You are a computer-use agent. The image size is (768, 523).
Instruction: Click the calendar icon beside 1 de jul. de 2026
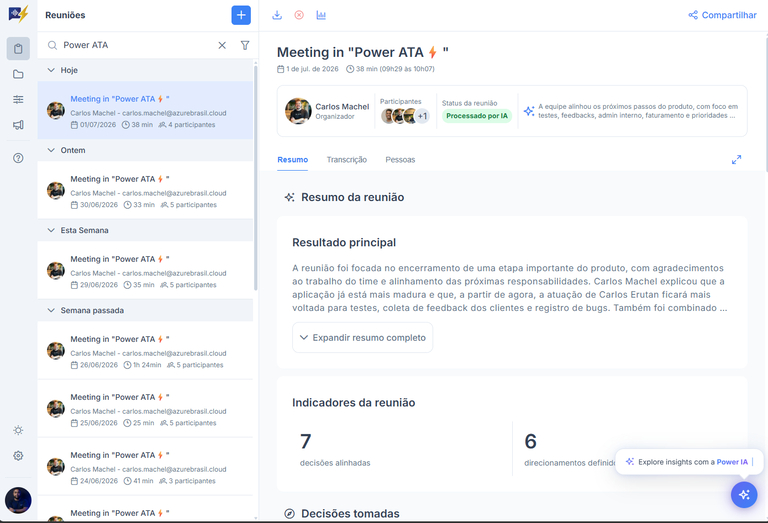(x=281, y=69)
